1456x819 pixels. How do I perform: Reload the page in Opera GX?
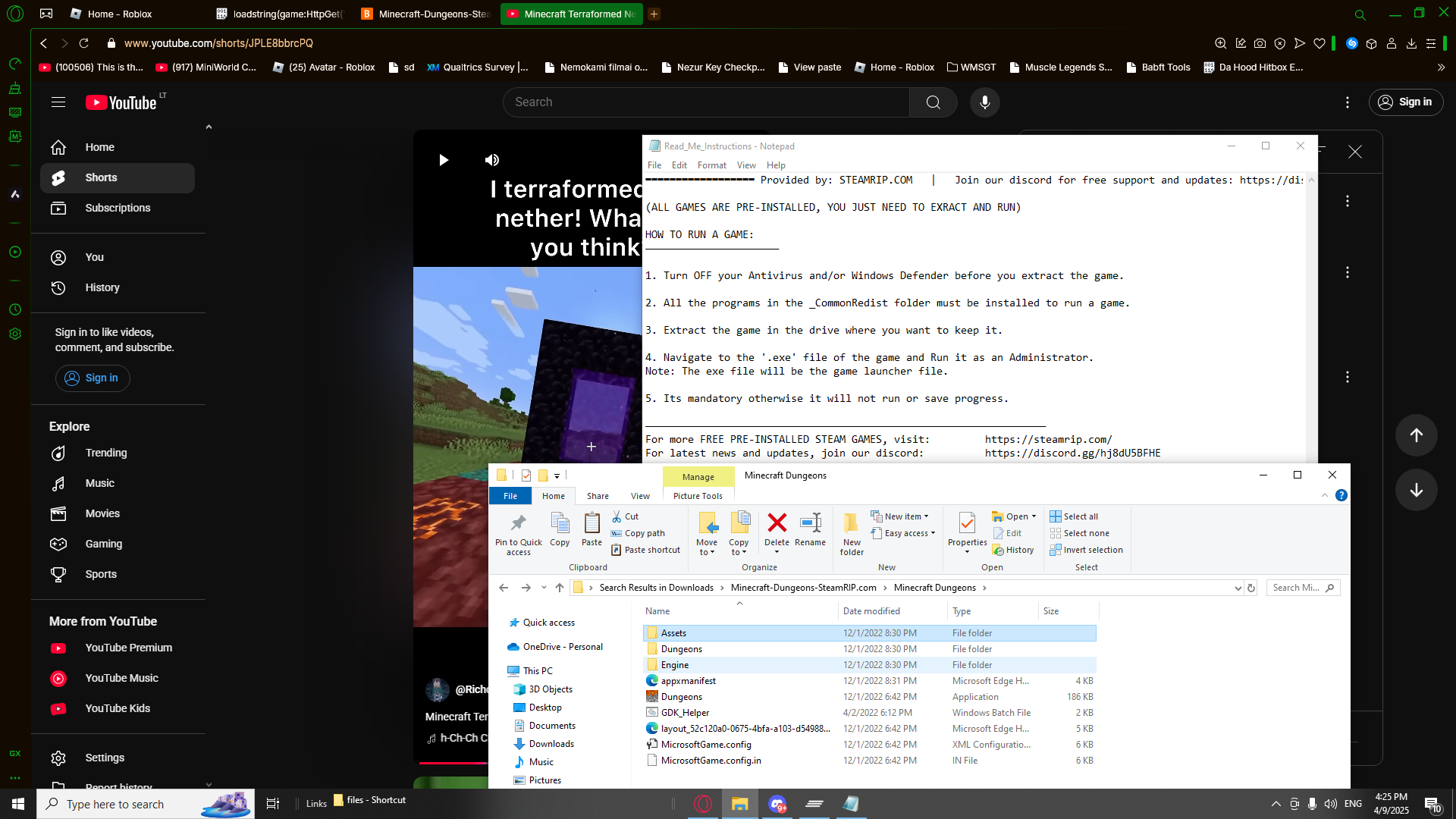point(84,43)
